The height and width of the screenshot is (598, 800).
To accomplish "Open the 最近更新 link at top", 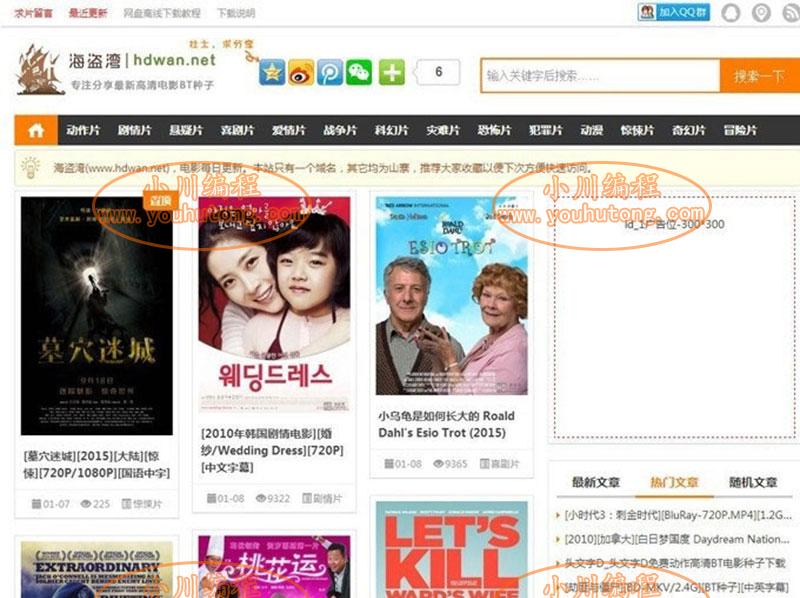I will click(88, 13).
